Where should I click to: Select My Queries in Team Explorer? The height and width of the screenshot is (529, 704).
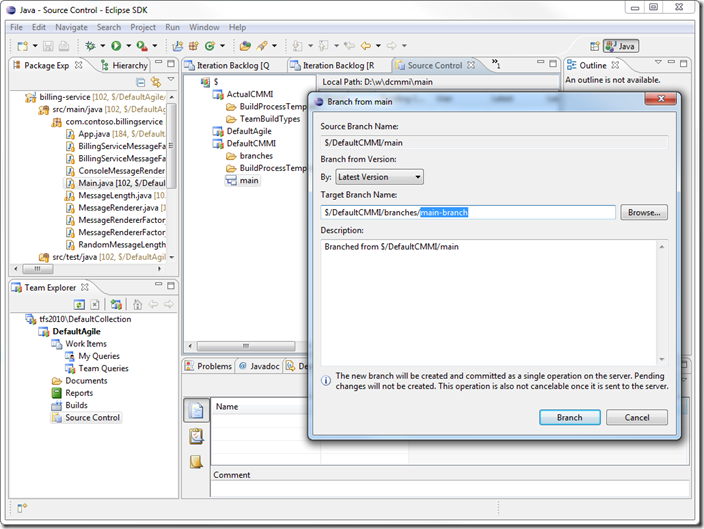pos(92,356)
